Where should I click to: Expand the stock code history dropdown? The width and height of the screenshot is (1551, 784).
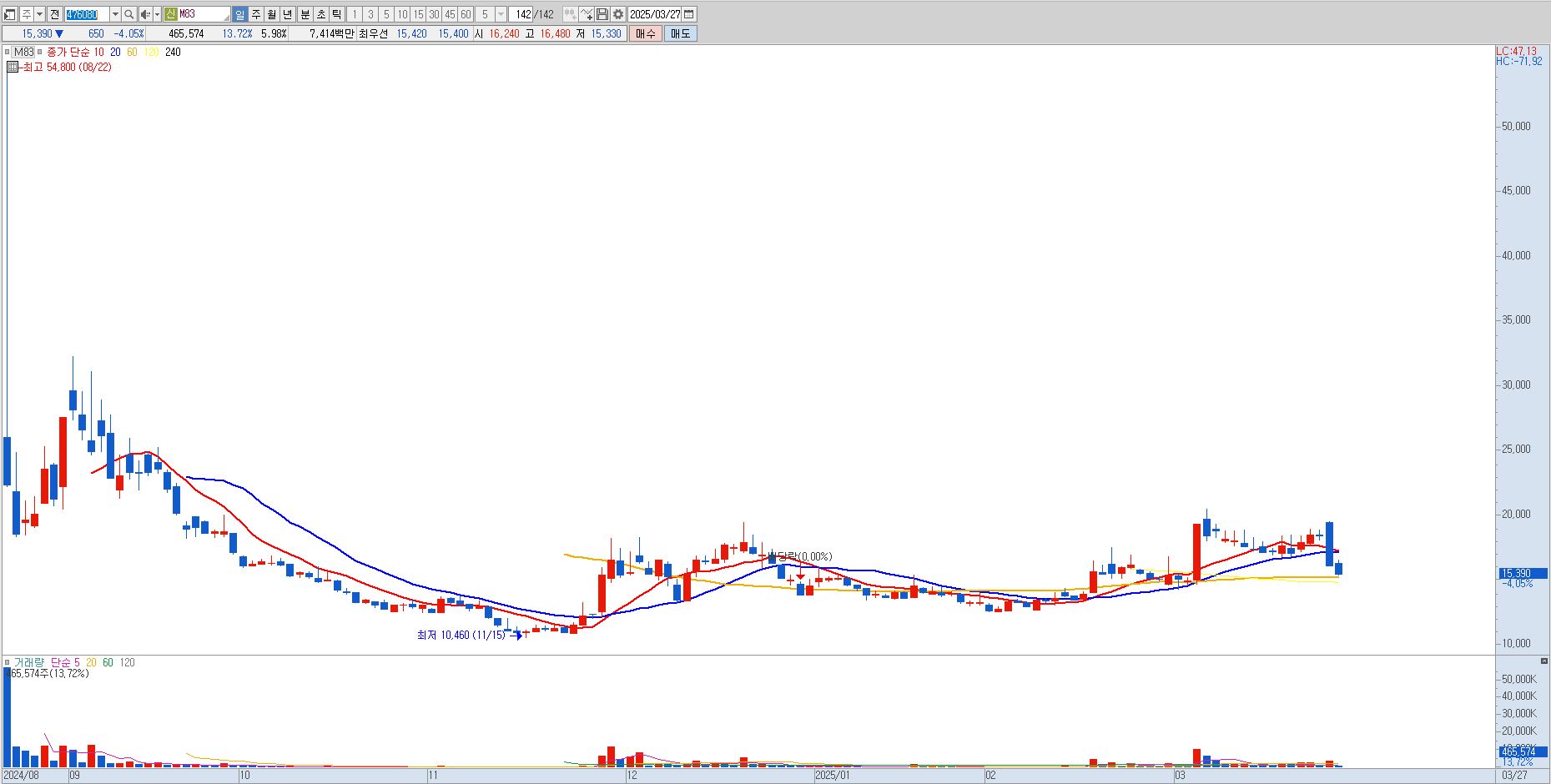coord(115,14)
